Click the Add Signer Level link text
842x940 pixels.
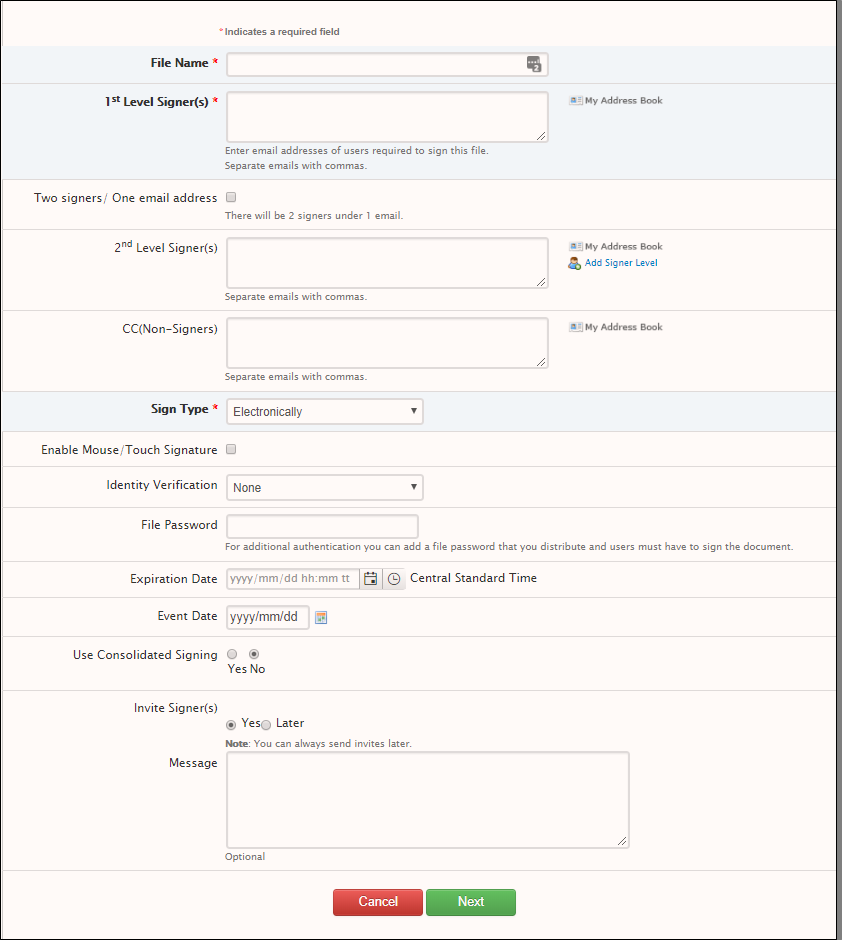(619, 262)
